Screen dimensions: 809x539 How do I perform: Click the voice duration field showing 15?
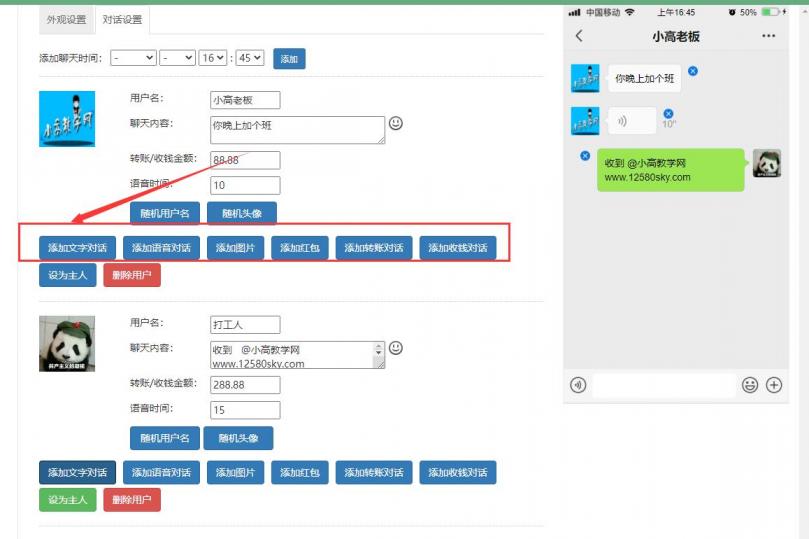pyautogui.click(x=245, y=410)
